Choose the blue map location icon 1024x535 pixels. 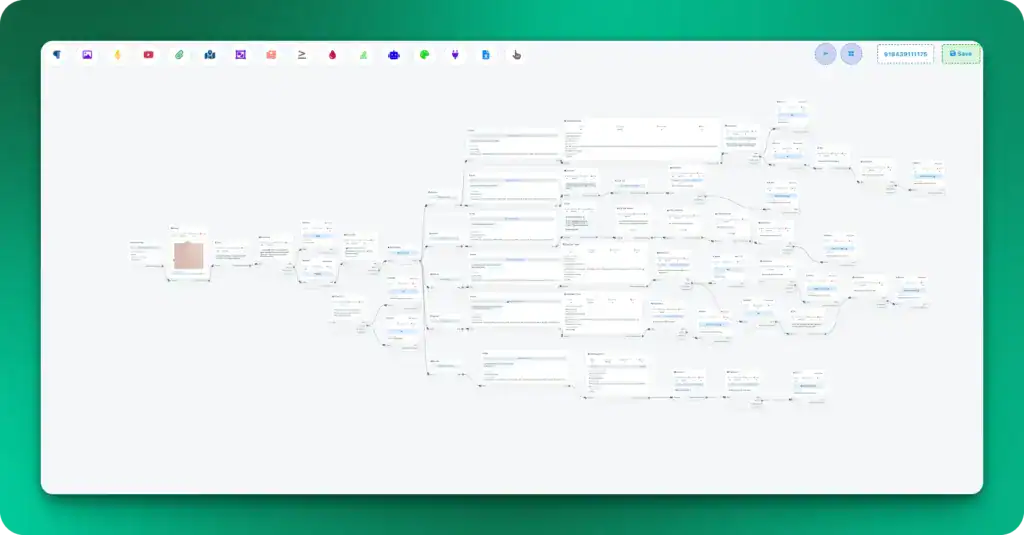pos(210,55)
